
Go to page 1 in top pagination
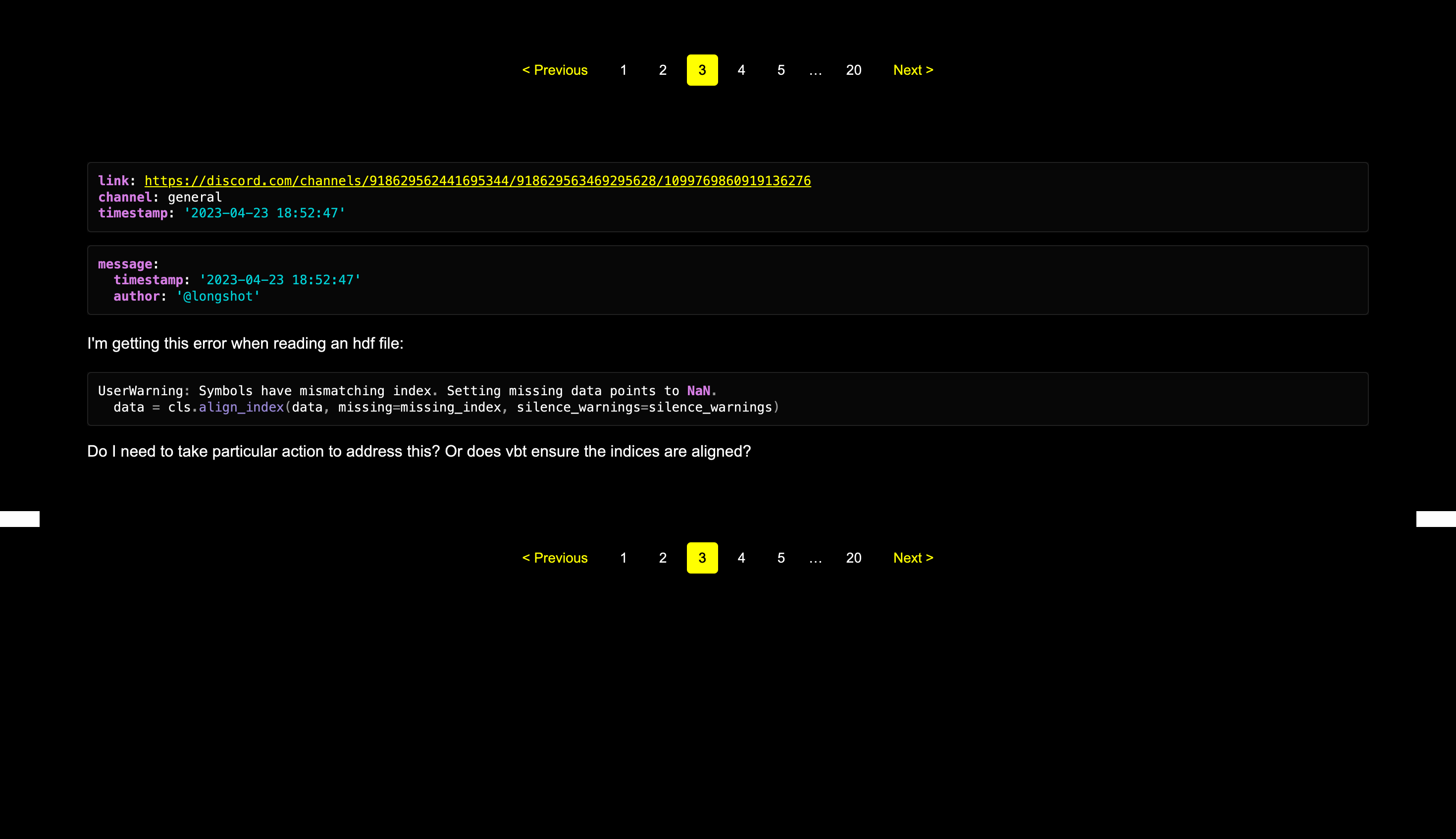pyautogui.click(x=623, y=70)
